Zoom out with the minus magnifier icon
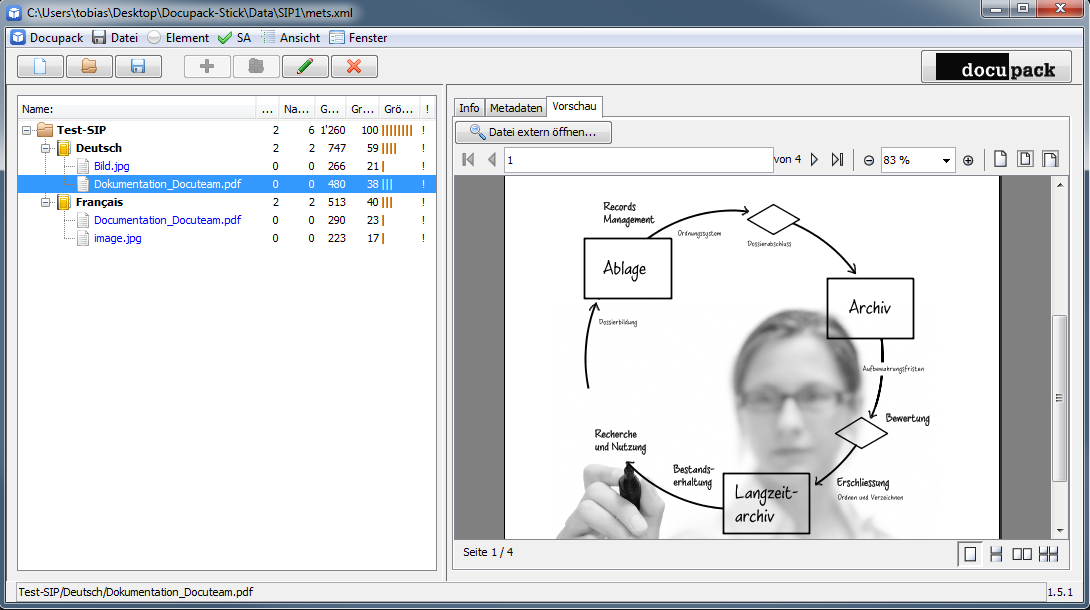Image resolution: width=1090 pixels, height=610 pixels. pyautogui.click(x=869, y=160)
